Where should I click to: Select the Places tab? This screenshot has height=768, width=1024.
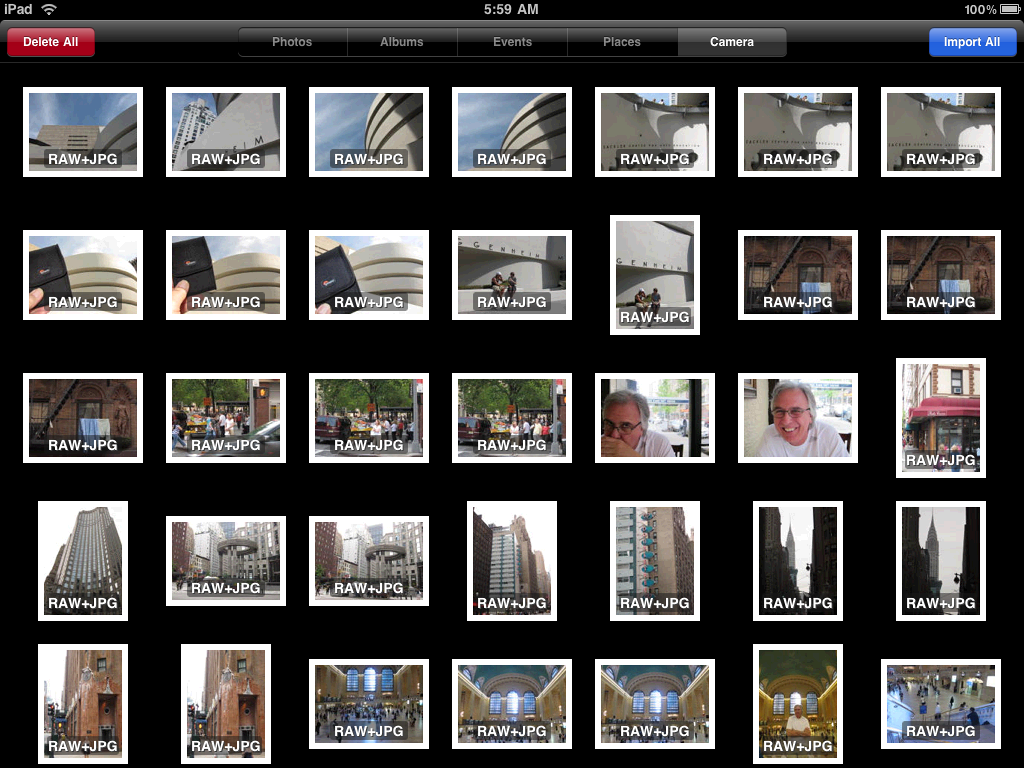[622, 42]
